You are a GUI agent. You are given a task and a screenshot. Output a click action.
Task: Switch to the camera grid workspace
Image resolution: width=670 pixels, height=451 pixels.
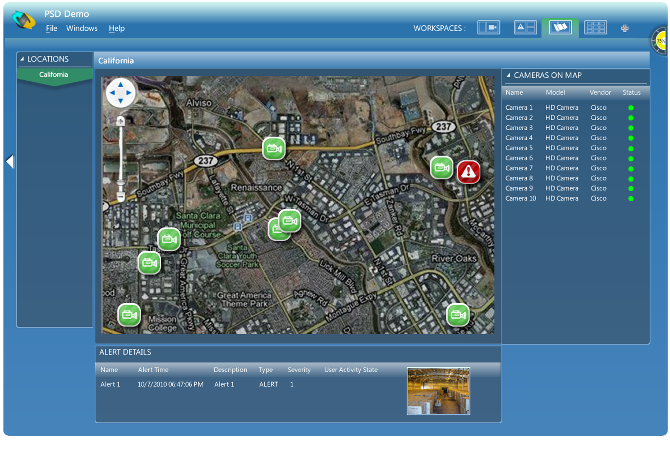(x=595, y=28)
